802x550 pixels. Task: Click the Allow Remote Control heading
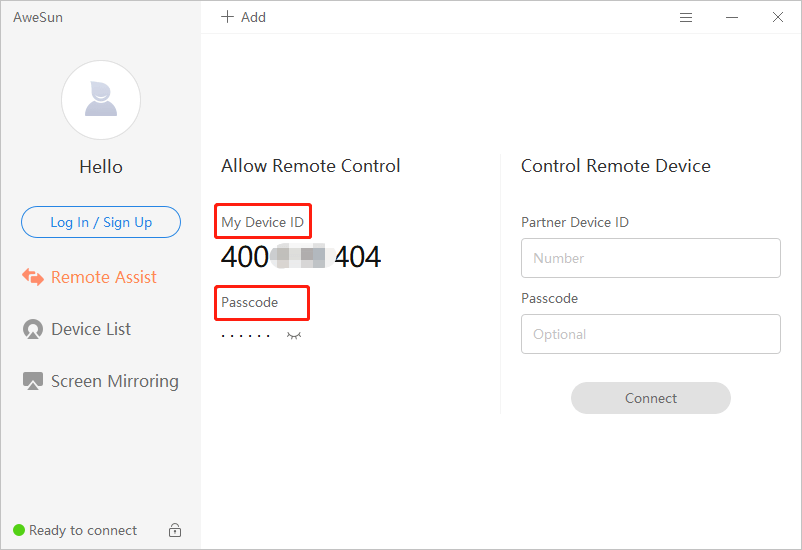(310, 166)
